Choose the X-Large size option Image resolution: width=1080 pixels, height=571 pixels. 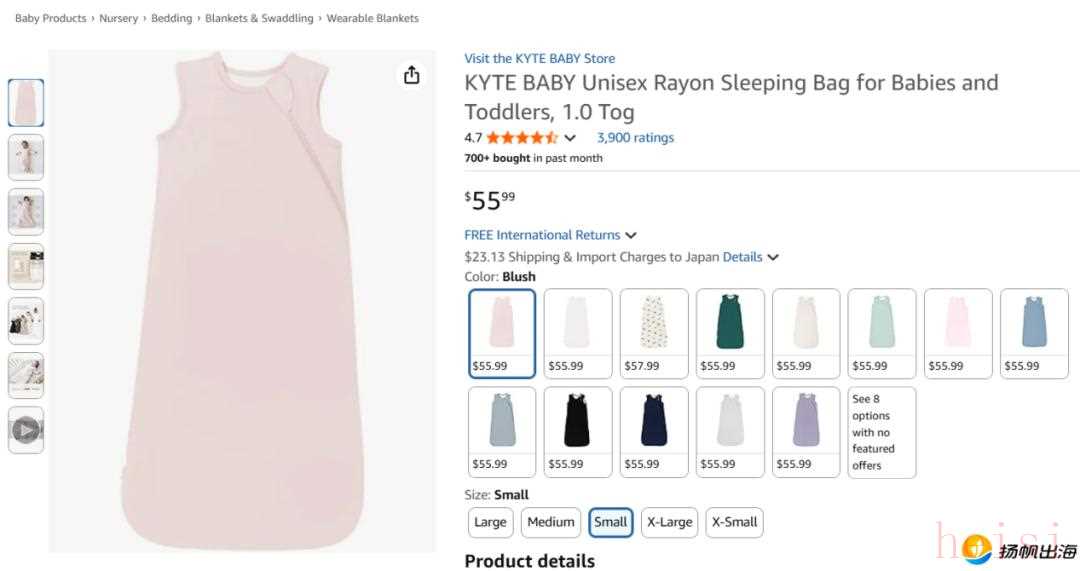pyautogui.click(x=669, y=522)
